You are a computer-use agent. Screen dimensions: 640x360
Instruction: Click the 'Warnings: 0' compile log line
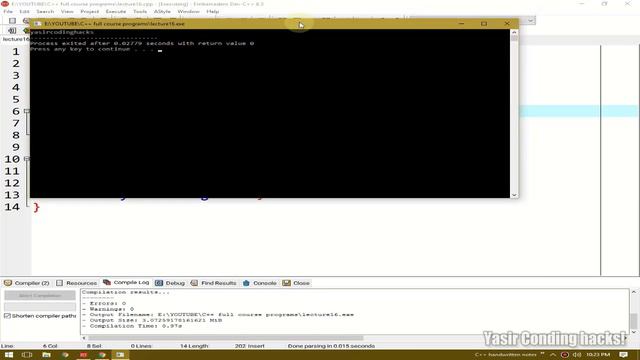click(x=108, y=309)
